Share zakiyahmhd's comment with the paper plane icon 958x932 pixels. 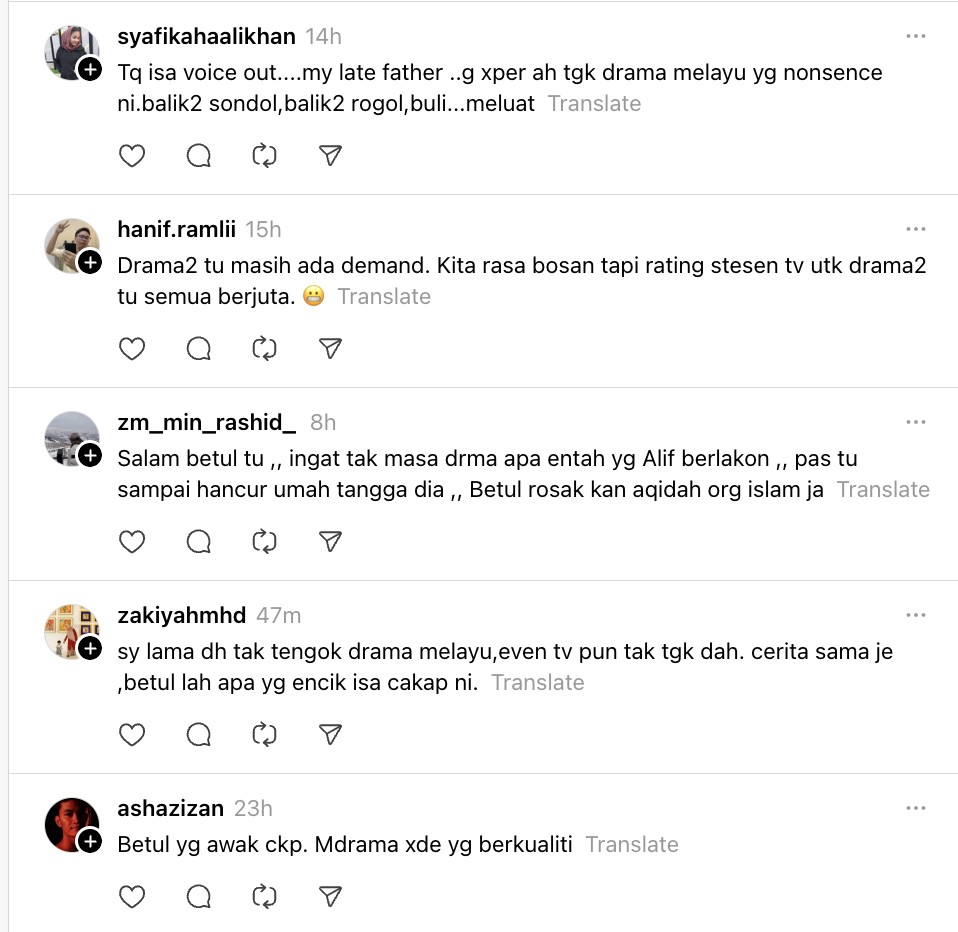pos(330,734)
